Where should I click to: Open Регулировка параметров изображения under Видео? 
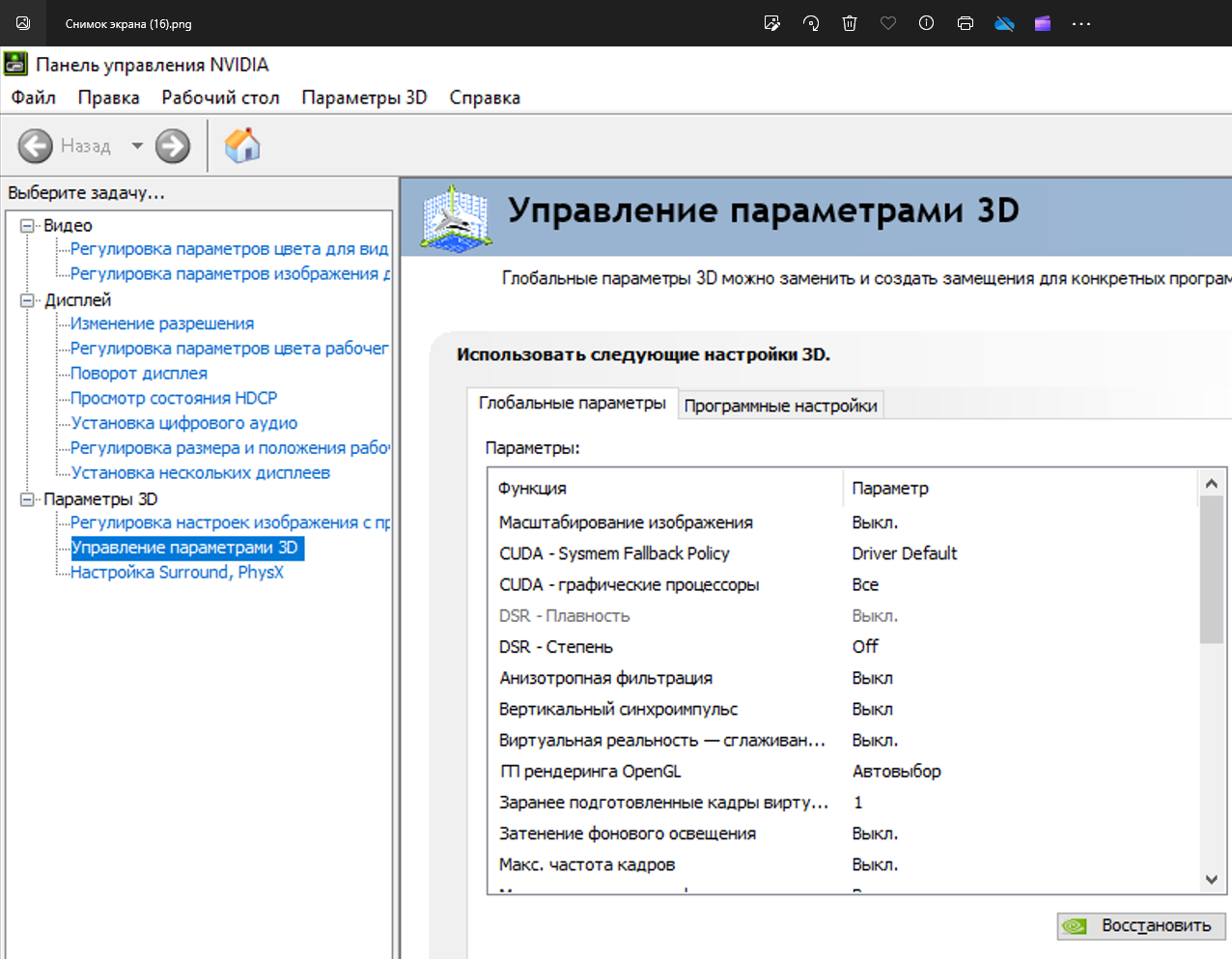point(230,274)
